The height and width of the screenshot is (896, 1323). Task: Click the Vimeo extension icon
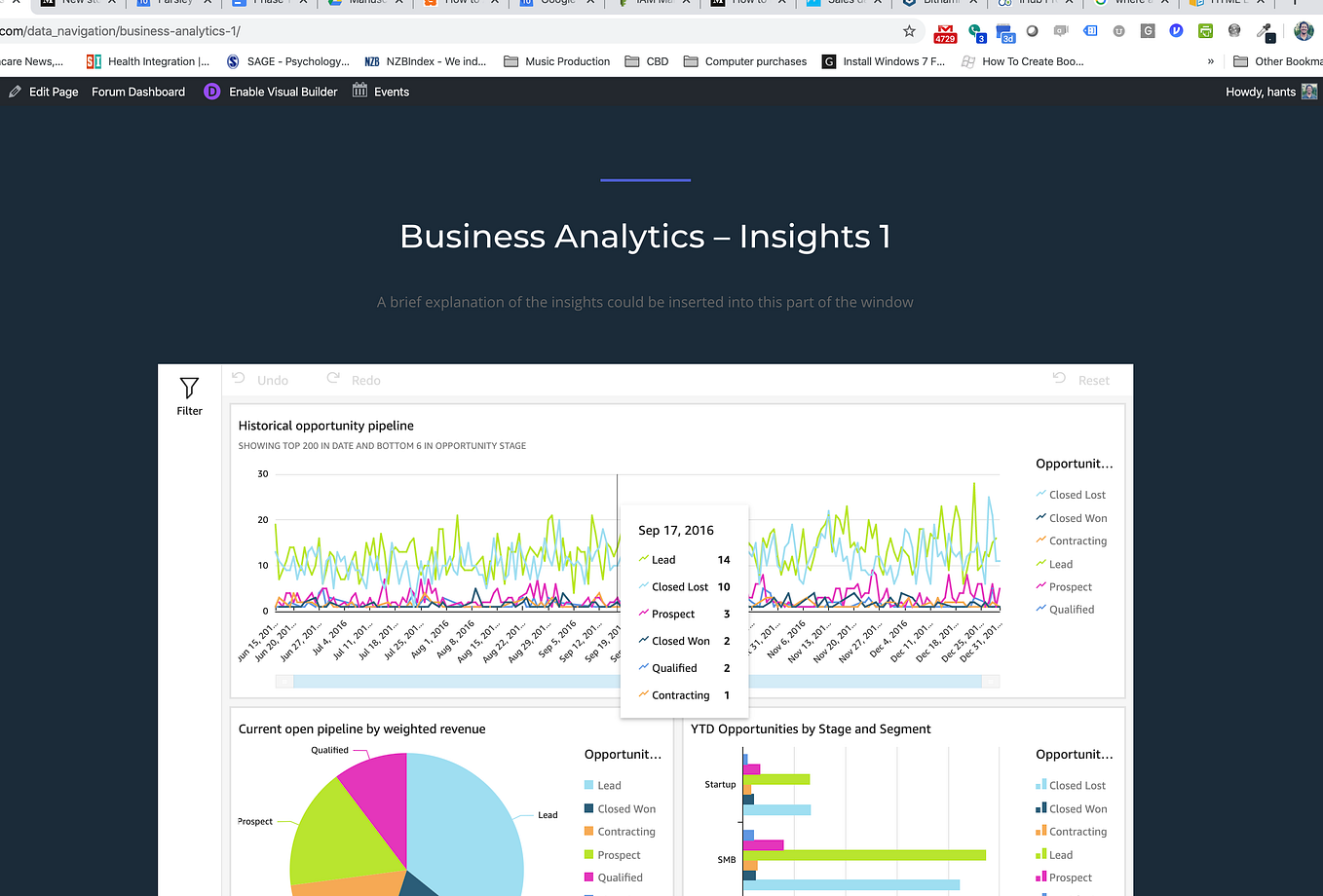(x=1176, y=31)
